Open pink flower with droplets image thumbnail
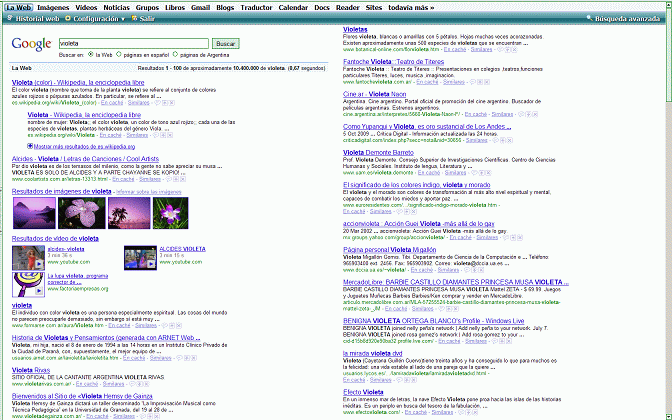Image resolution: width=672 pixels, height=420 pixels. tap(81, 213)
